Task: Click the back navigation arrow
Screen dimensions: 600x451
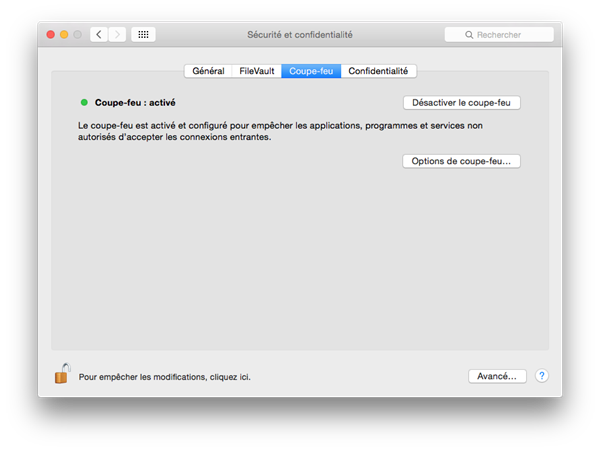Action: pos(99,34)
